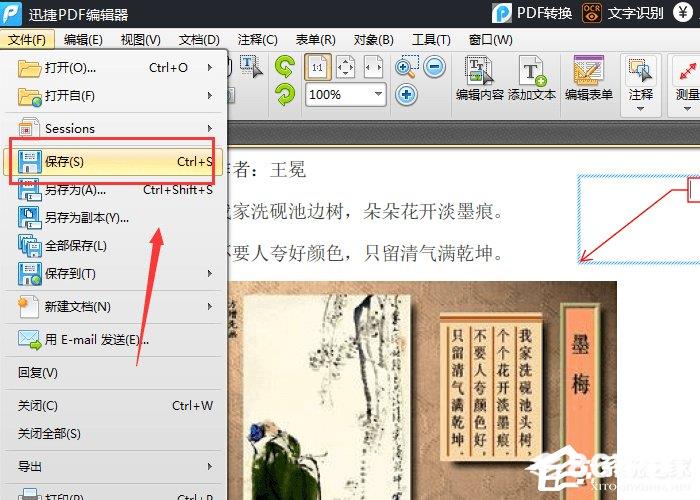Click the E-mail envelope icon
700x500 pixels.
click(x=29, y=340)
